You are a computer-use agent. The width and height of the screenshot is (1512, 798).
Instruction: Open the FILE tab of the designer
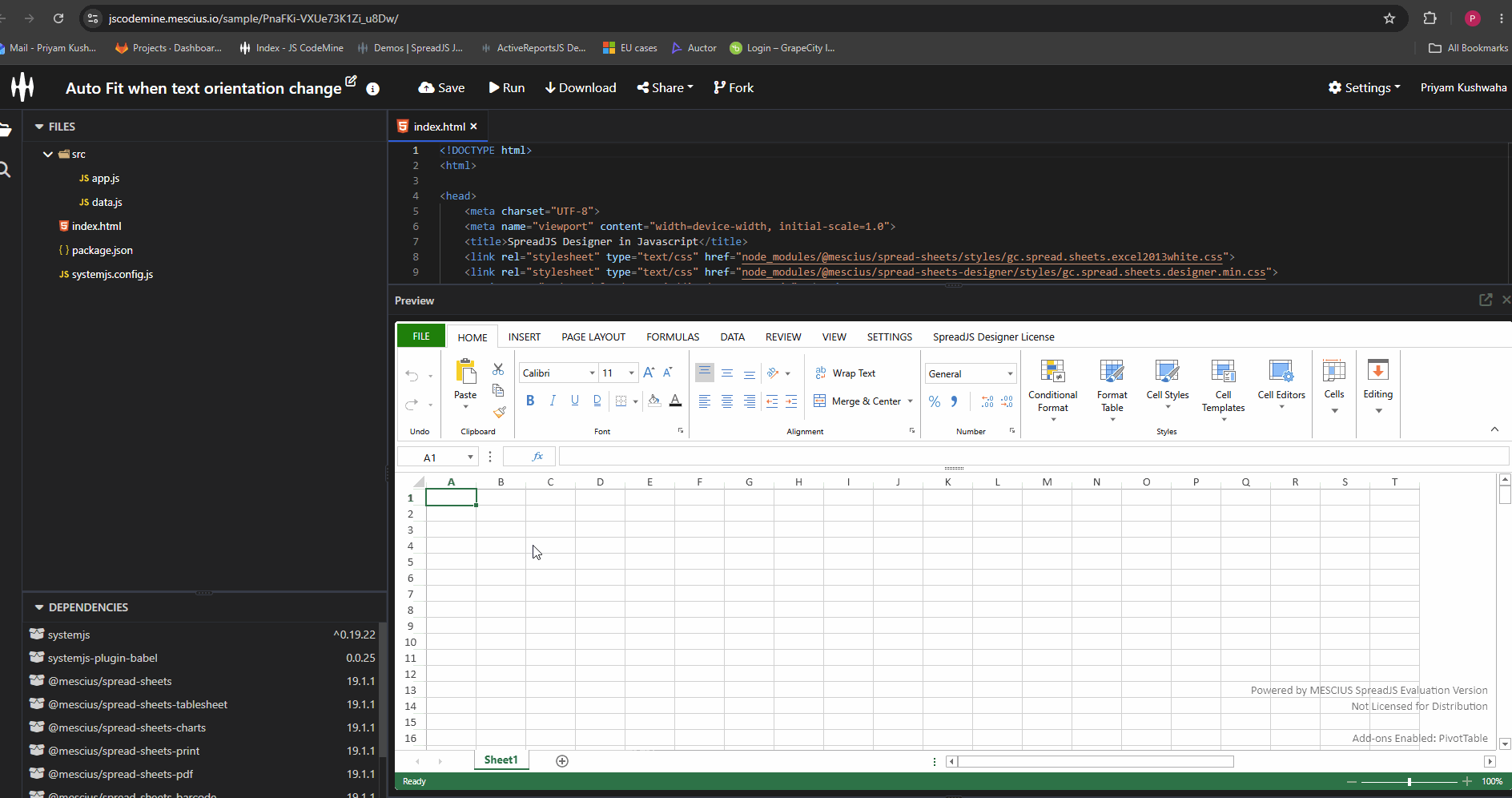coord(421,337)
